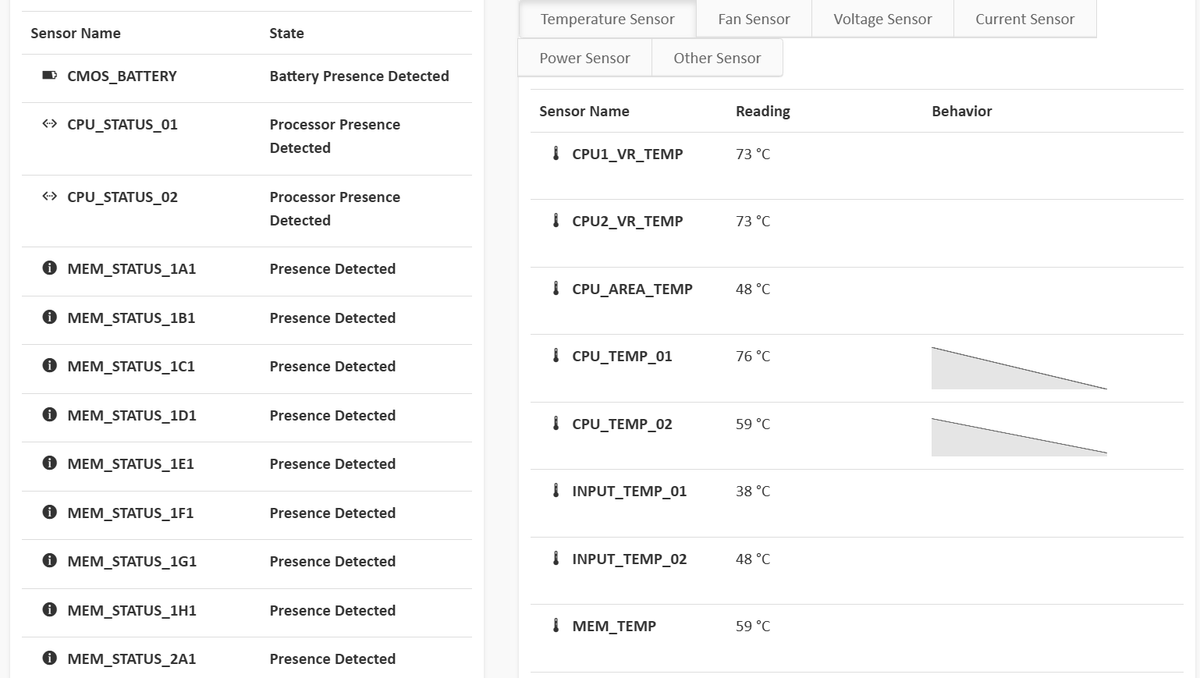Click the Reading column header
The height and width of the screenshot is (678, 1200).
click(x=762, y=111)
